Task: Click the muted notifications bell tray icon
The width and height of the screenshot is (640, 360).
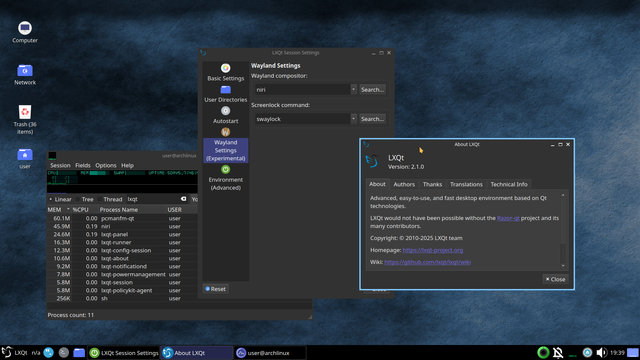Action: tap(558, 352)
